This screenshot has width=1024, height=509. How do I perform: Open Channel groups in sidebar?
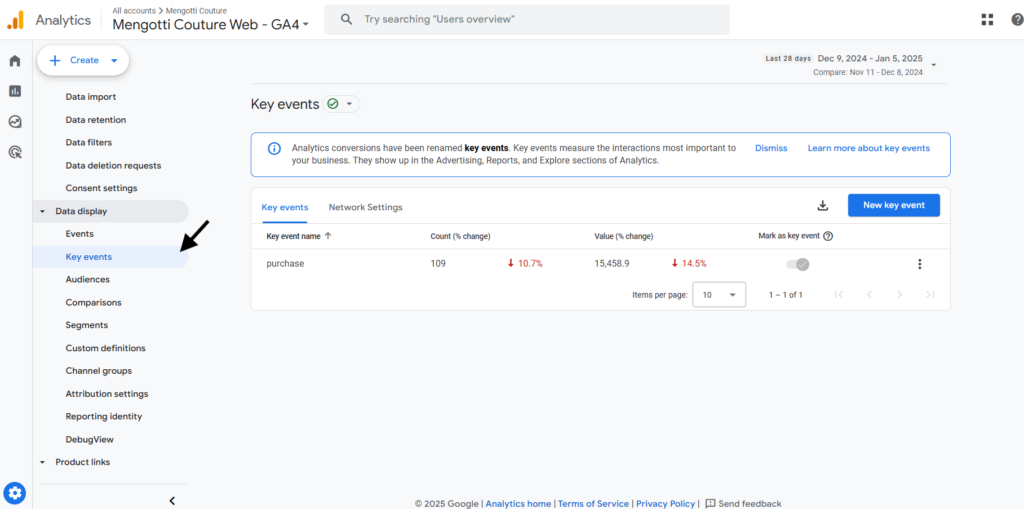[x=99, y=370]
